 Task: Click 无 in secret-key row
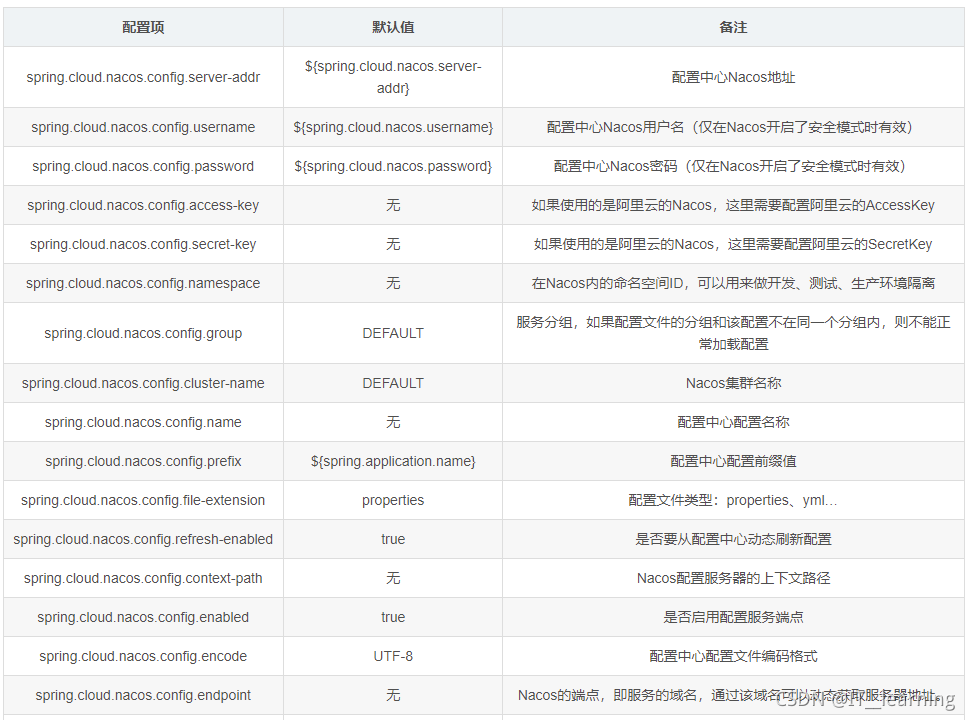click(x=393, y=244)
